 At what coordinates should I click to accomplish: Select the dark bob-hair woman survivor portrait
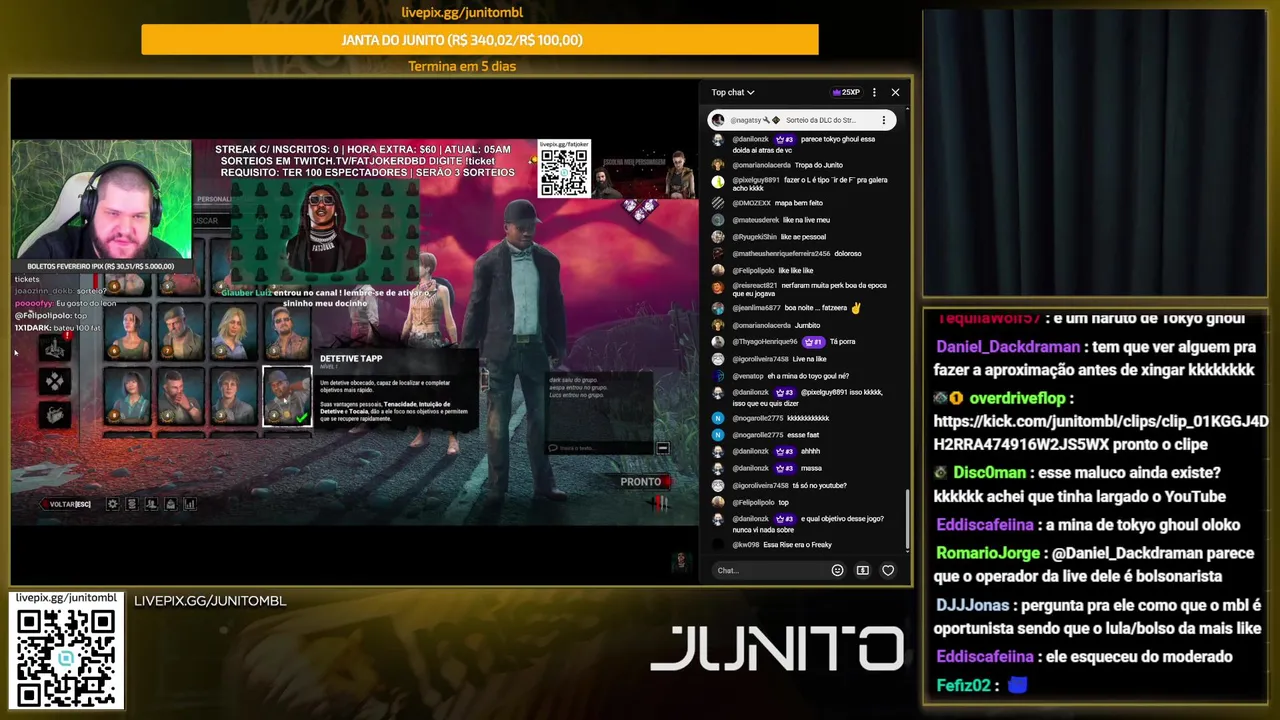128,396
